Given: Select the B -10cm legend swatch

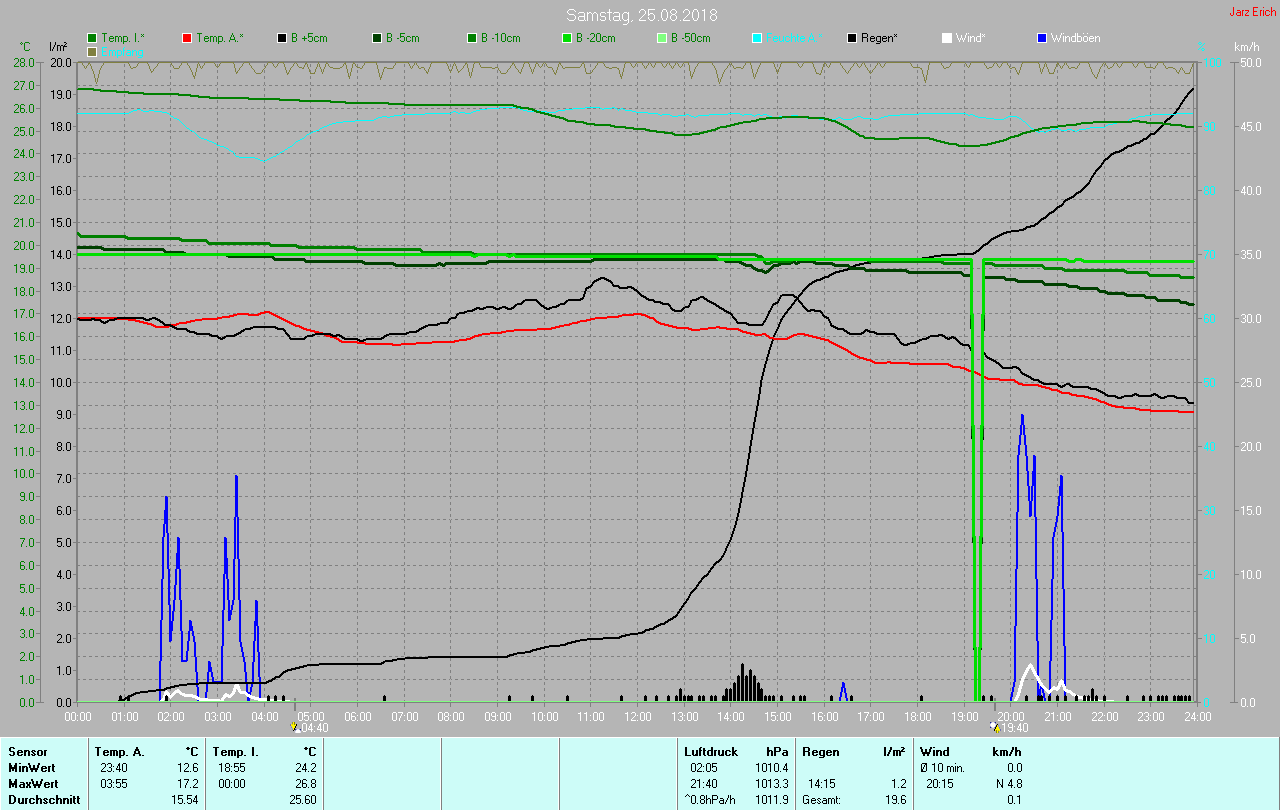Looking at the screenshot, I should pyautogui.click(x=471, y=38).
